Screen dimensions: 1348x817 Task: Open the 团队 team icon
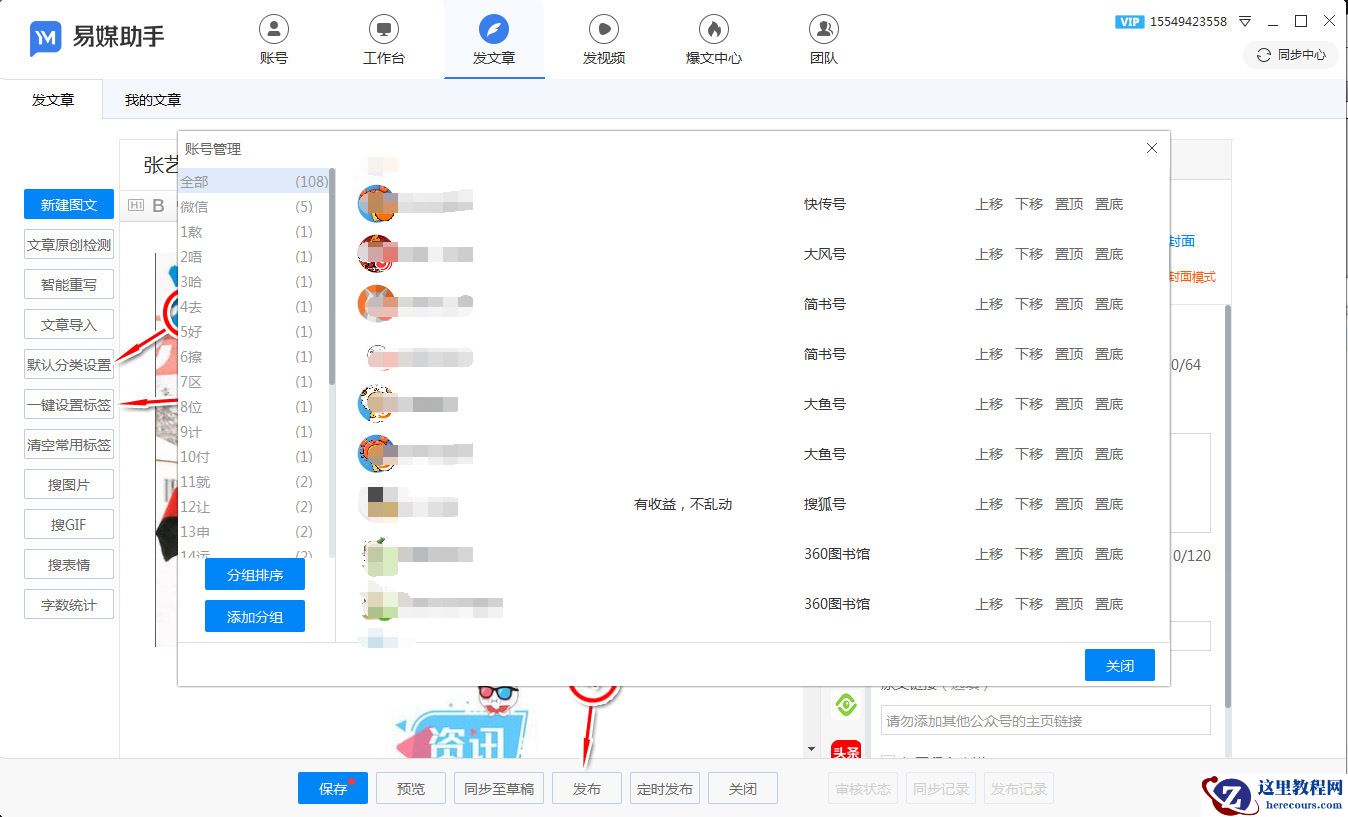pos(824,28)
